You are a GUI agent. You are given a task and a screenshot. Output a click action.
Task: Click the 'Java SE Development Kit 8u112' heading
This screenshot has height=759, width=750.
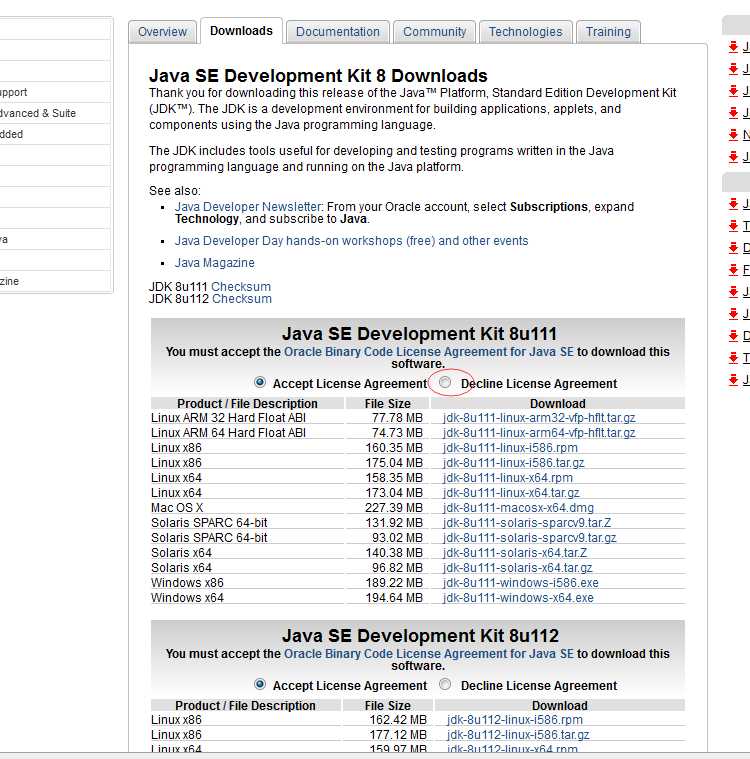click(x=420, y=636)
